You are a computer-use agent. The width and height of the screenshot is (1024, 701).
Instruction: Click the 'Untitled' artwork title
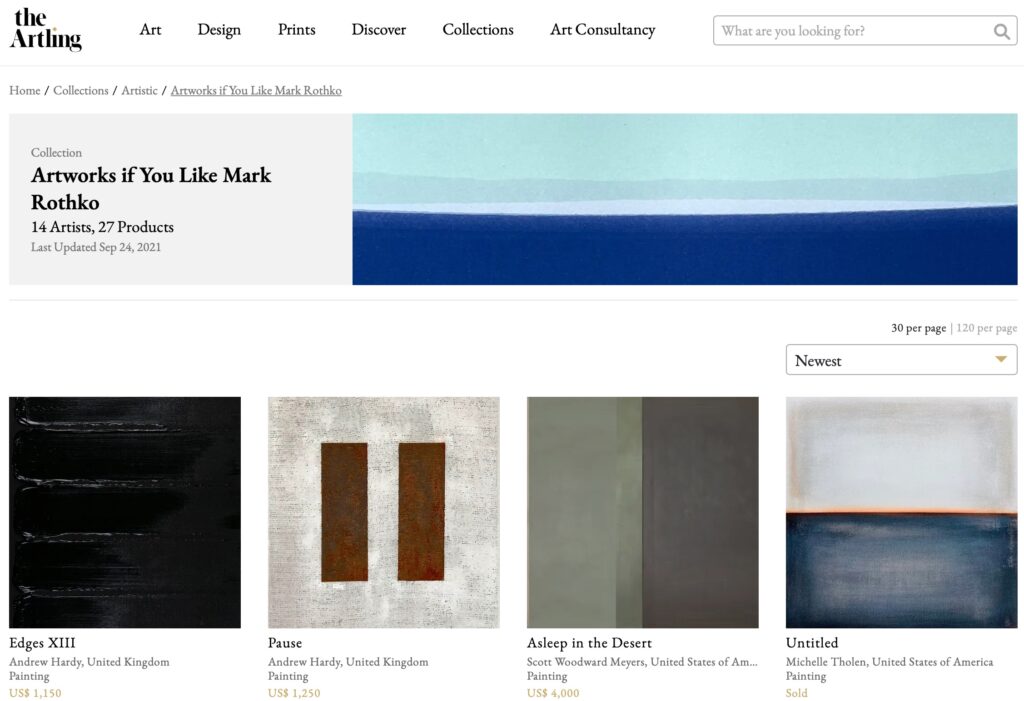pos(812,643)
